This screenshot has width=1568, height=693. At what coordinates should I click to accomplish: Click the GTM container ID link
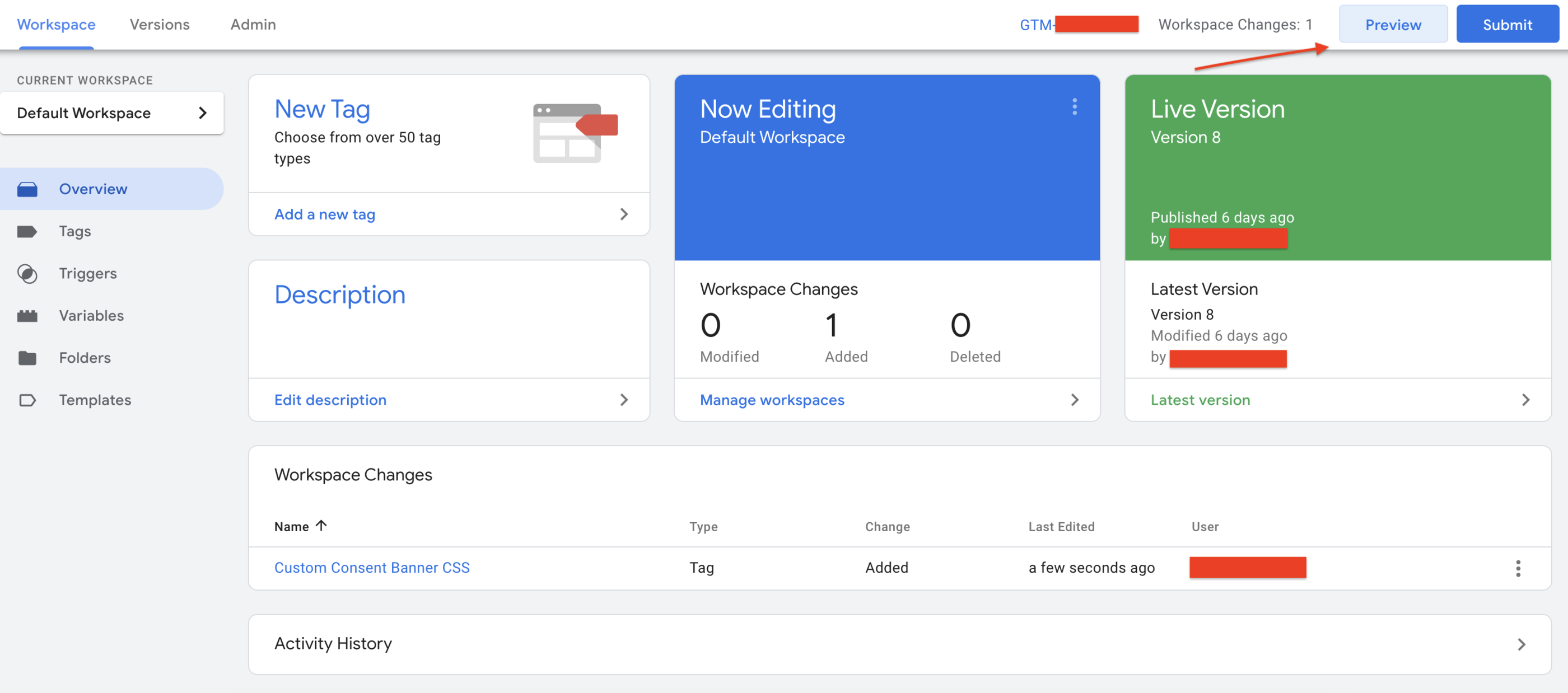[x=1079, y=24]
